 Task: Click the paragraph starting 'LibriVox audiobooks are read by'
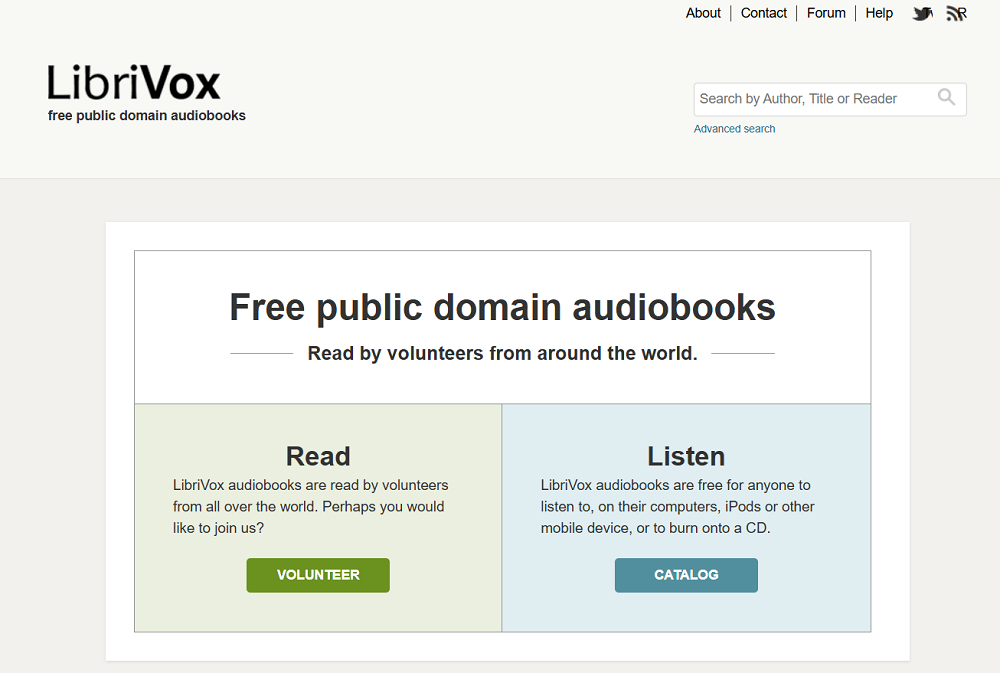tap(311, 507)
